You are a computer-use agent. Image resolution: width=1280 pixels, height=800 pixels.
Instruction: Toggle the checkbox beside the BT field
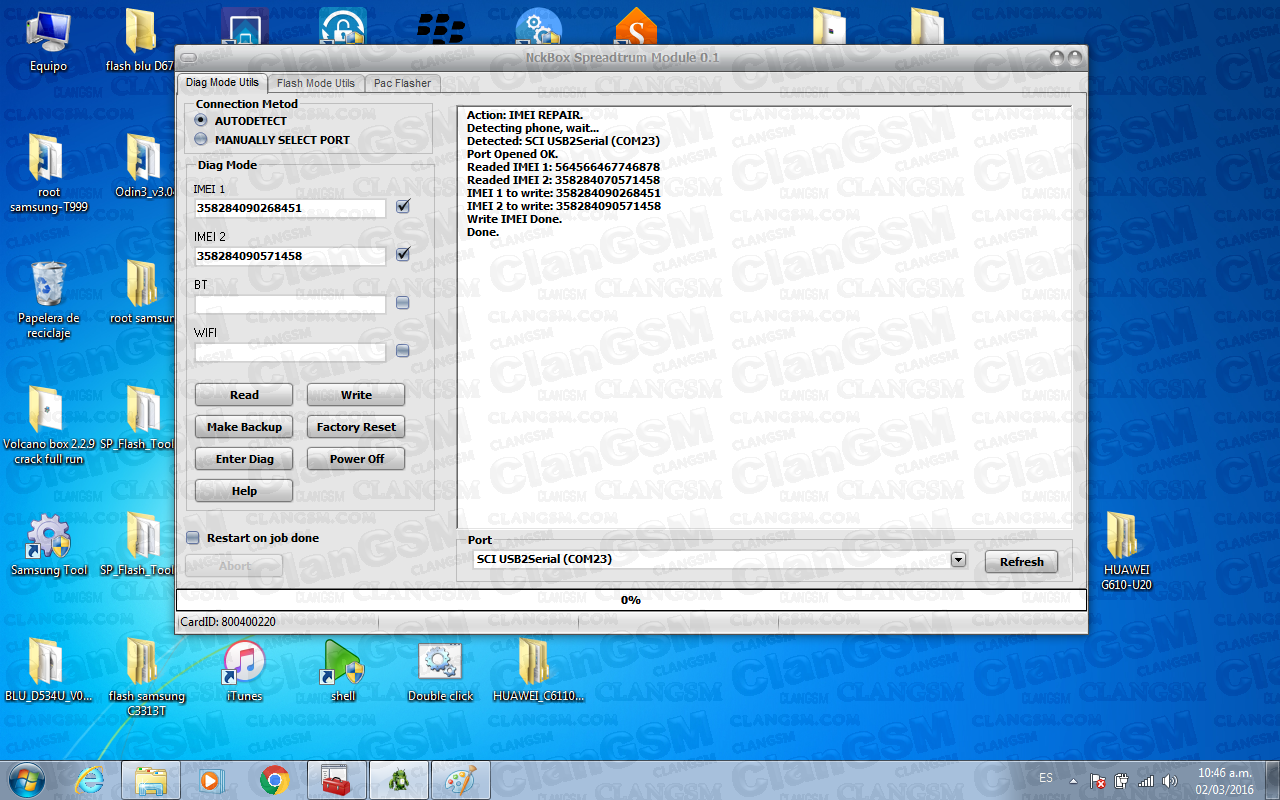point(403,303)
